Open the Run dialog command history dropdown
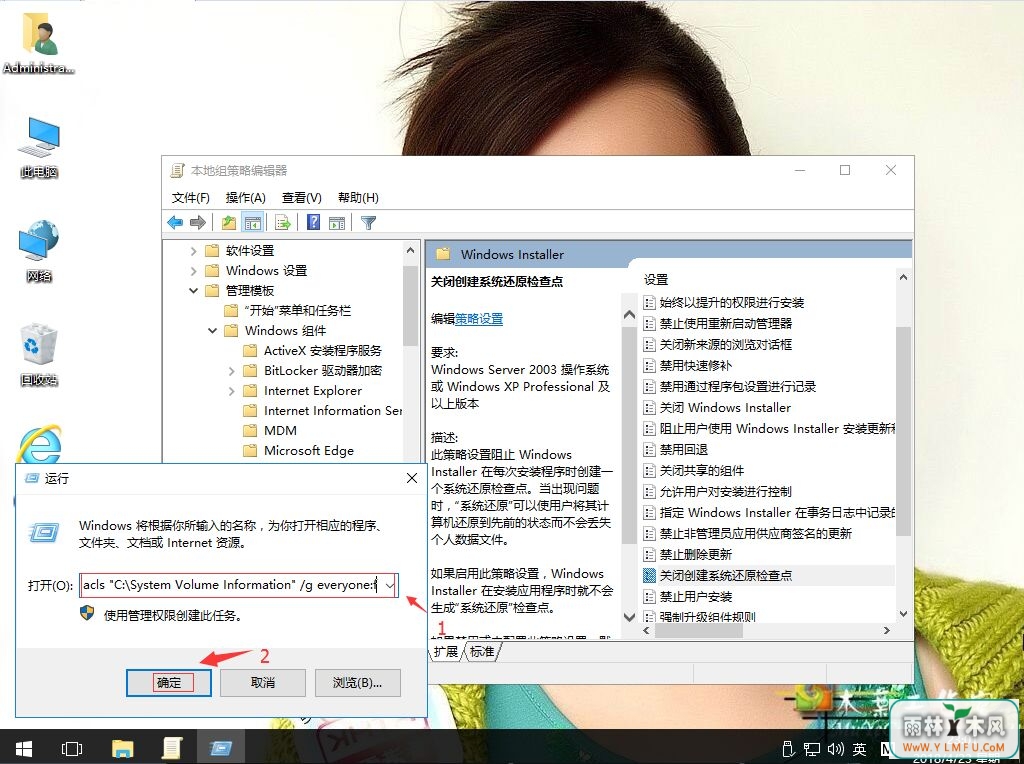Viewport: 1024px width, 764px height. [390, 585]
